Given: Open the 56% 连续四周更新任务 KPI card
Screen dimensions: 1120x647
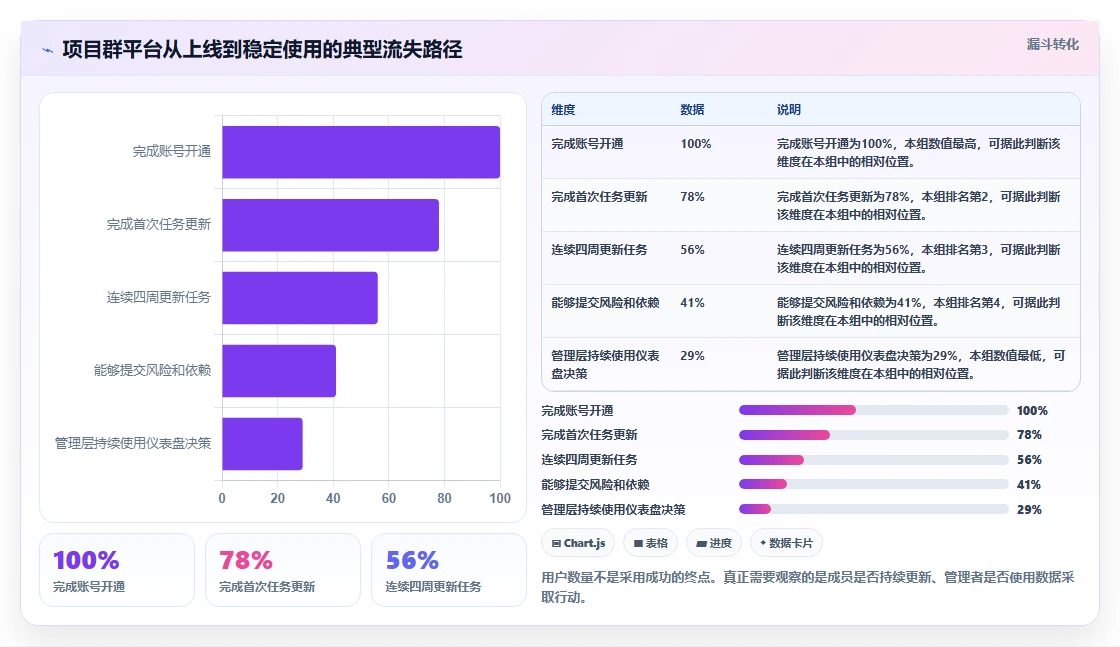Looking at the screenshot, I should point(449,570).
